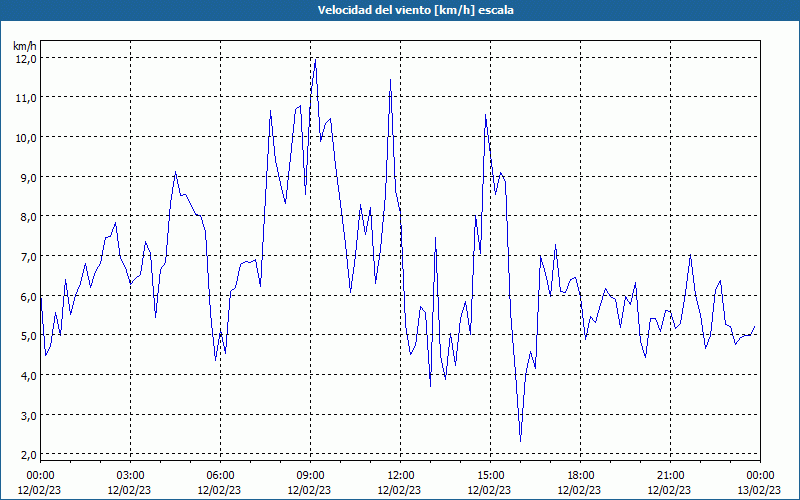Click the 9,0 y-axis value
Screen dimensions: 800x500
pos(28,177)
